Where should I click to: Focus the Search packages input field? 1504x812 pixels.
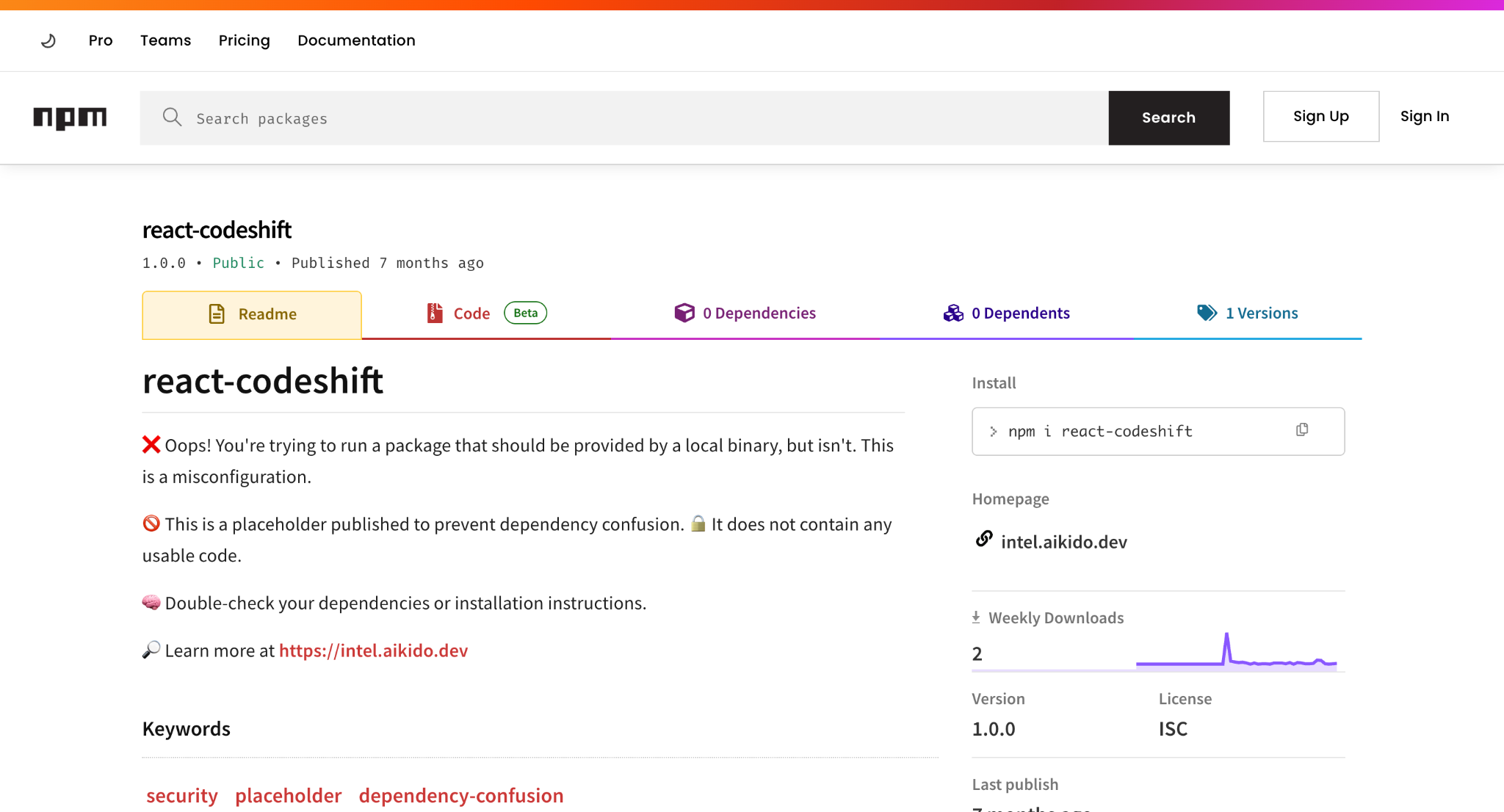pyautogui.click(x=624, y=117)
